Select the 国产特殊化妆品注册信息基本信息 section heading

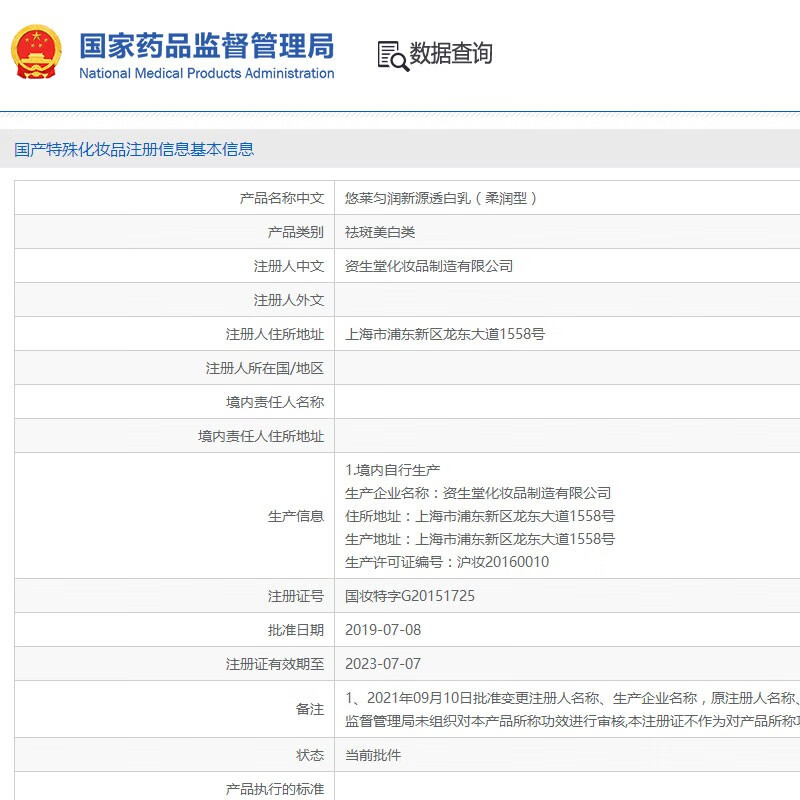click(134, 149)
